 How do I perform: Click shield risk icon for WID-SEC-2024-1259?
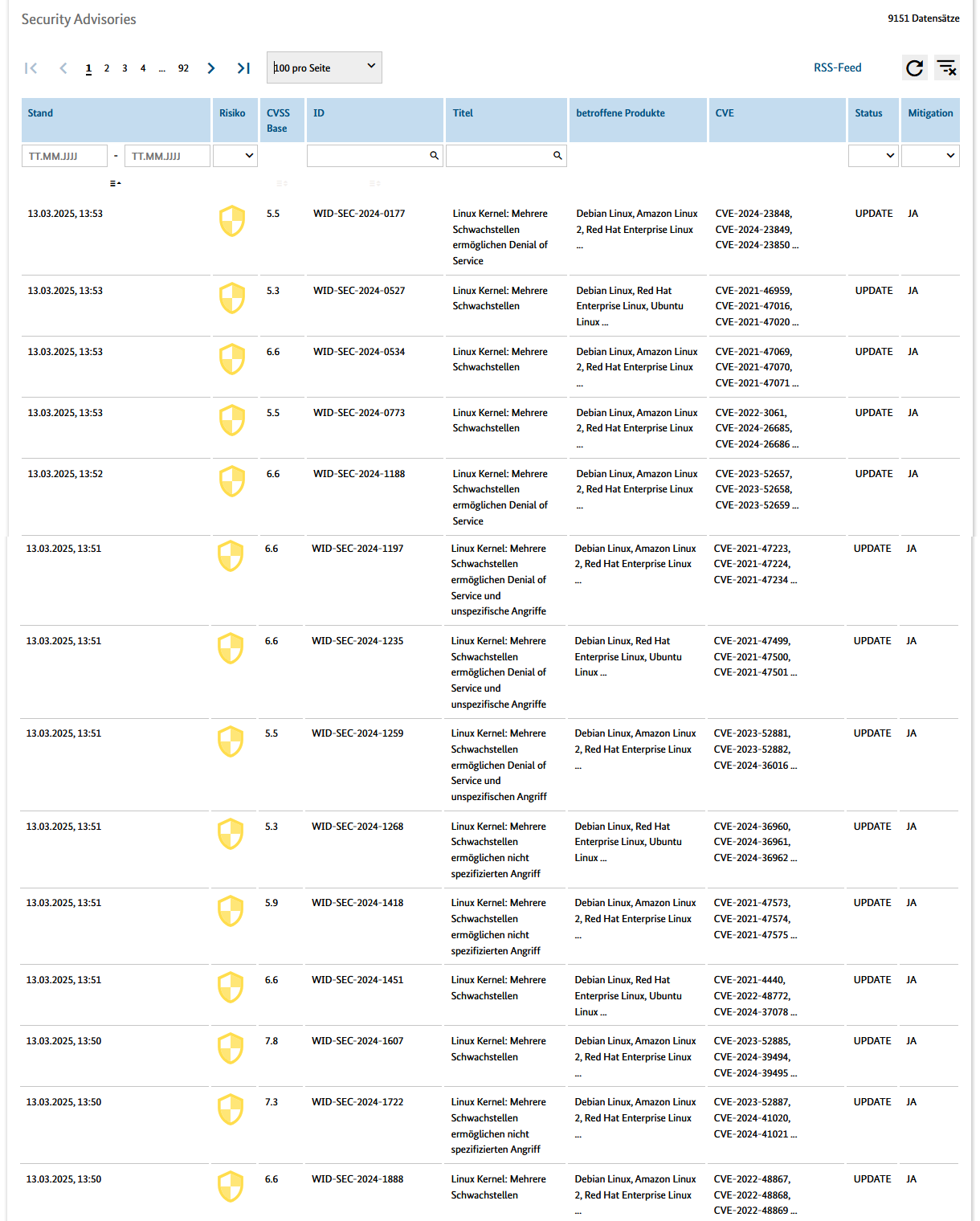231,741
